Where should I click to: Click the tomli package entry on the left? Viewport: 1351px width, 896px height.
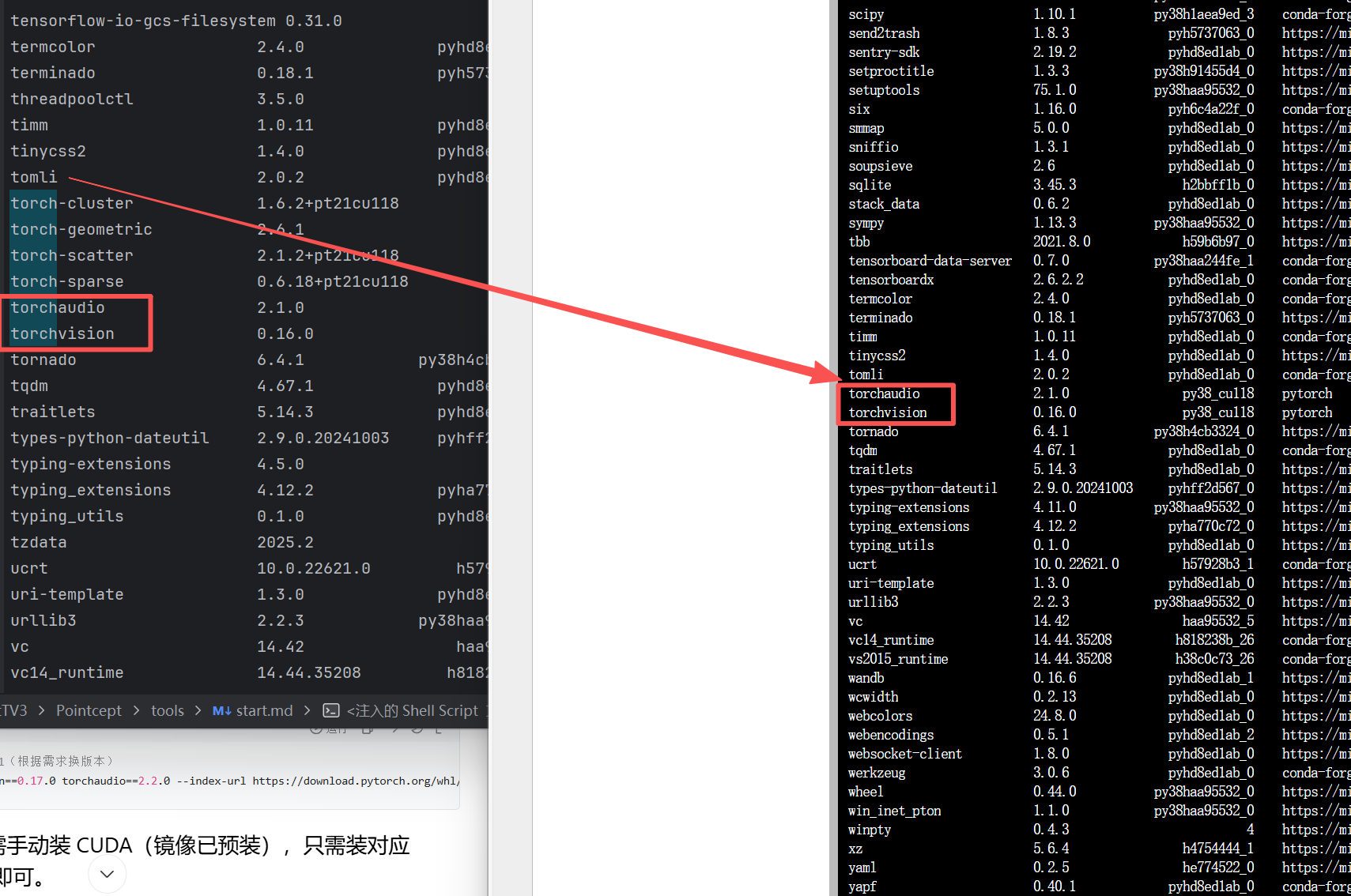pyautogui.click(x=33, y=177)
